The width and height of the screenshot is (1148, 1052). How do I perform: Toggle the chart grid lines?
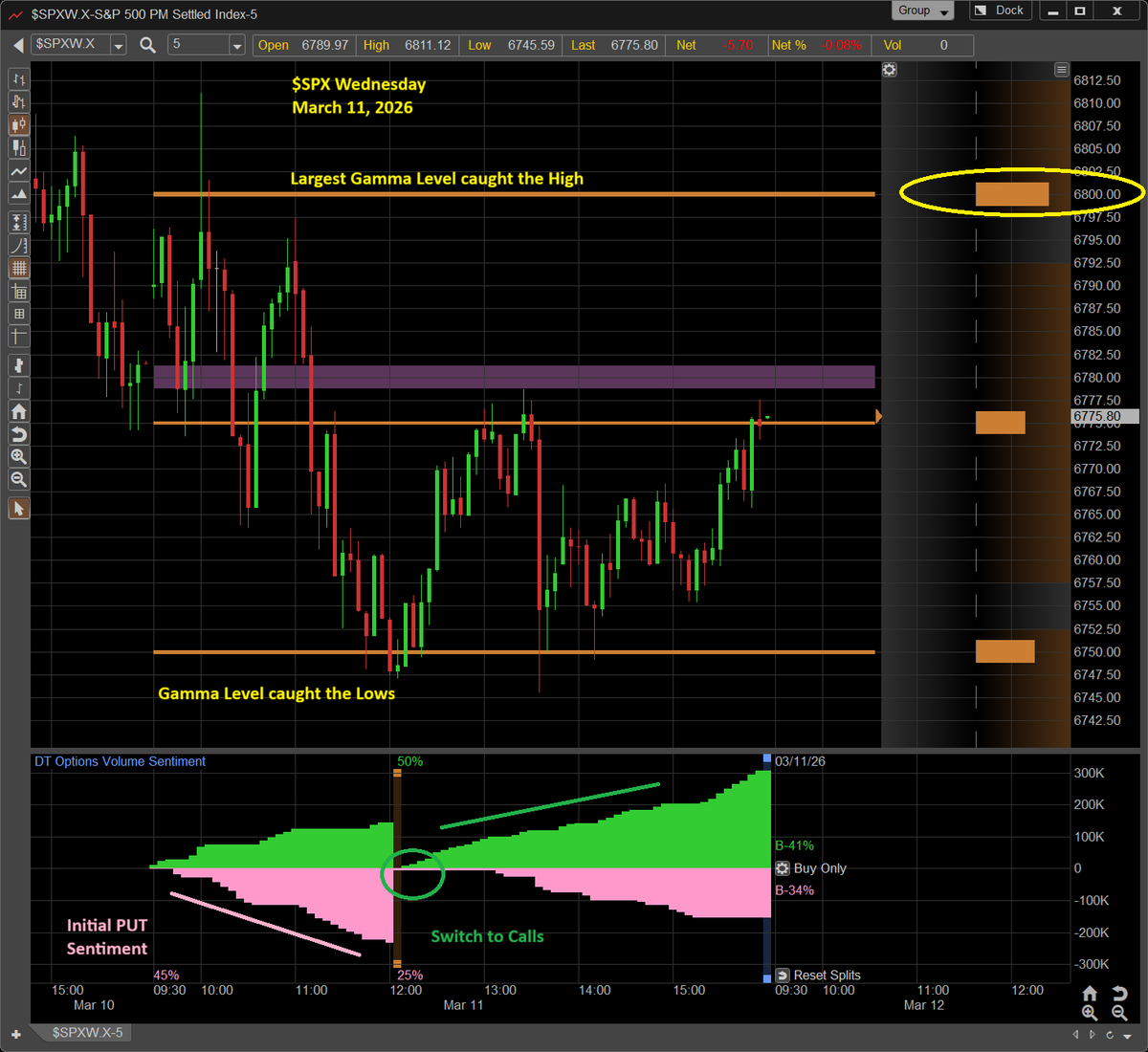[x=18, y=269]
